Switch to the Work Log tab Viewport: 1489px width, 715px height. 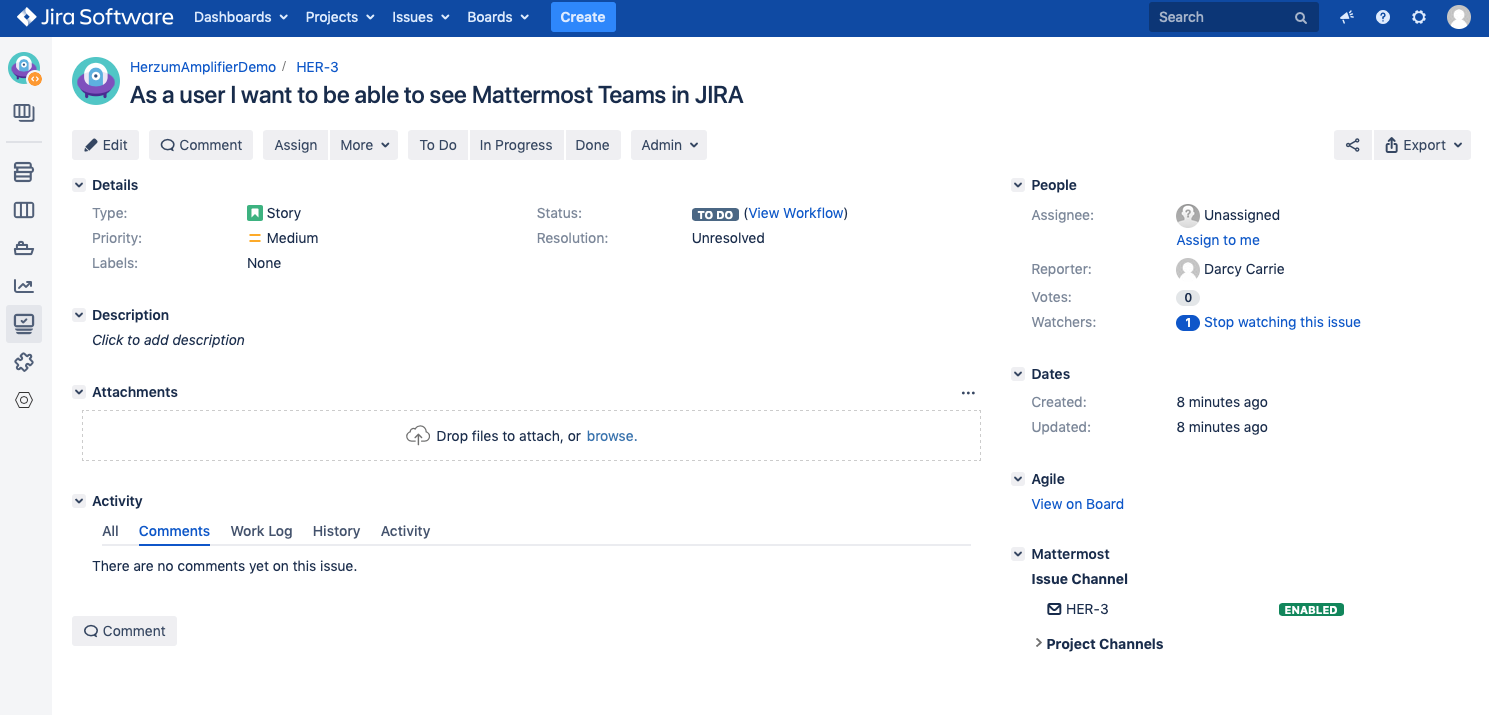(x=261, y=531)
